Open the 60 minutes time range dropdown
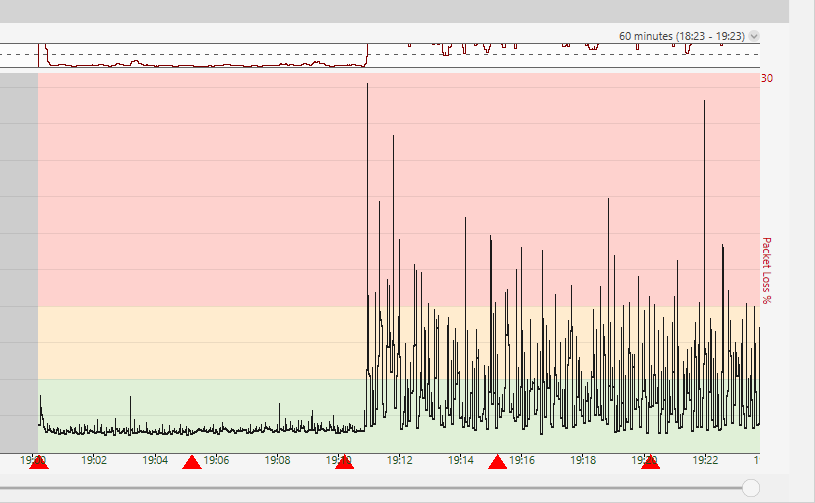The width and height of the screenshot is (815, 503). [754, 36]
